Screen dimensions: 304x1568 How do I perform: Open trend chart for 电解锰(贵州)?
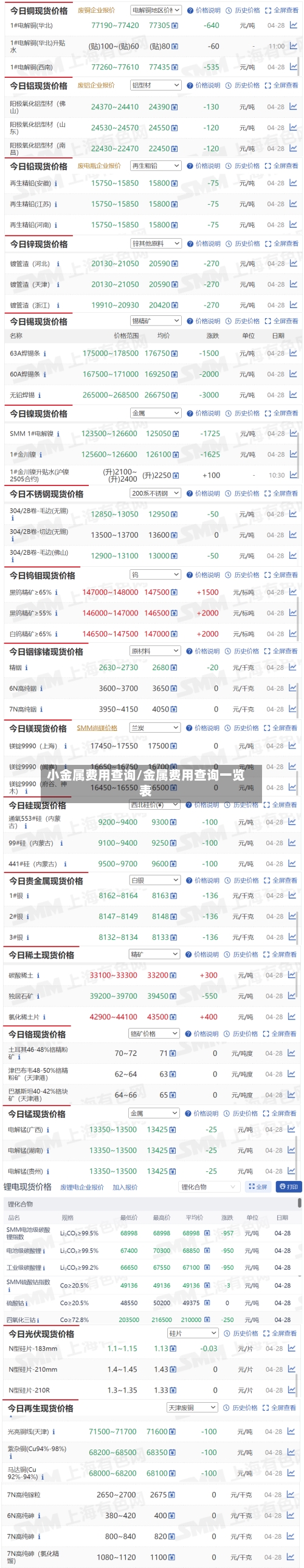pos(292,1171)
